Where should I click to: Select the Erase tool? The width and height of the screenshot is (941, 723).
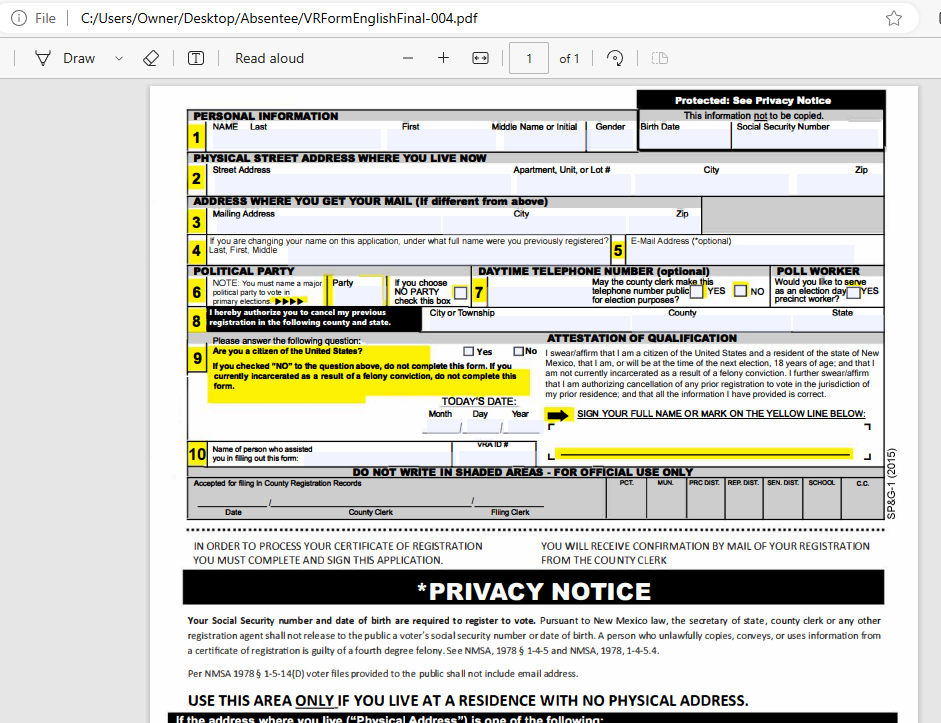(x=151, y=58)
